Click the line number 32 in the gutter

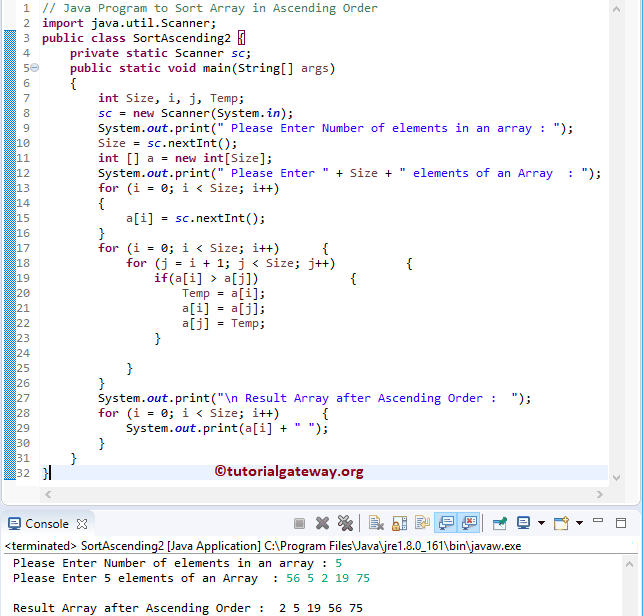(23, 473)
